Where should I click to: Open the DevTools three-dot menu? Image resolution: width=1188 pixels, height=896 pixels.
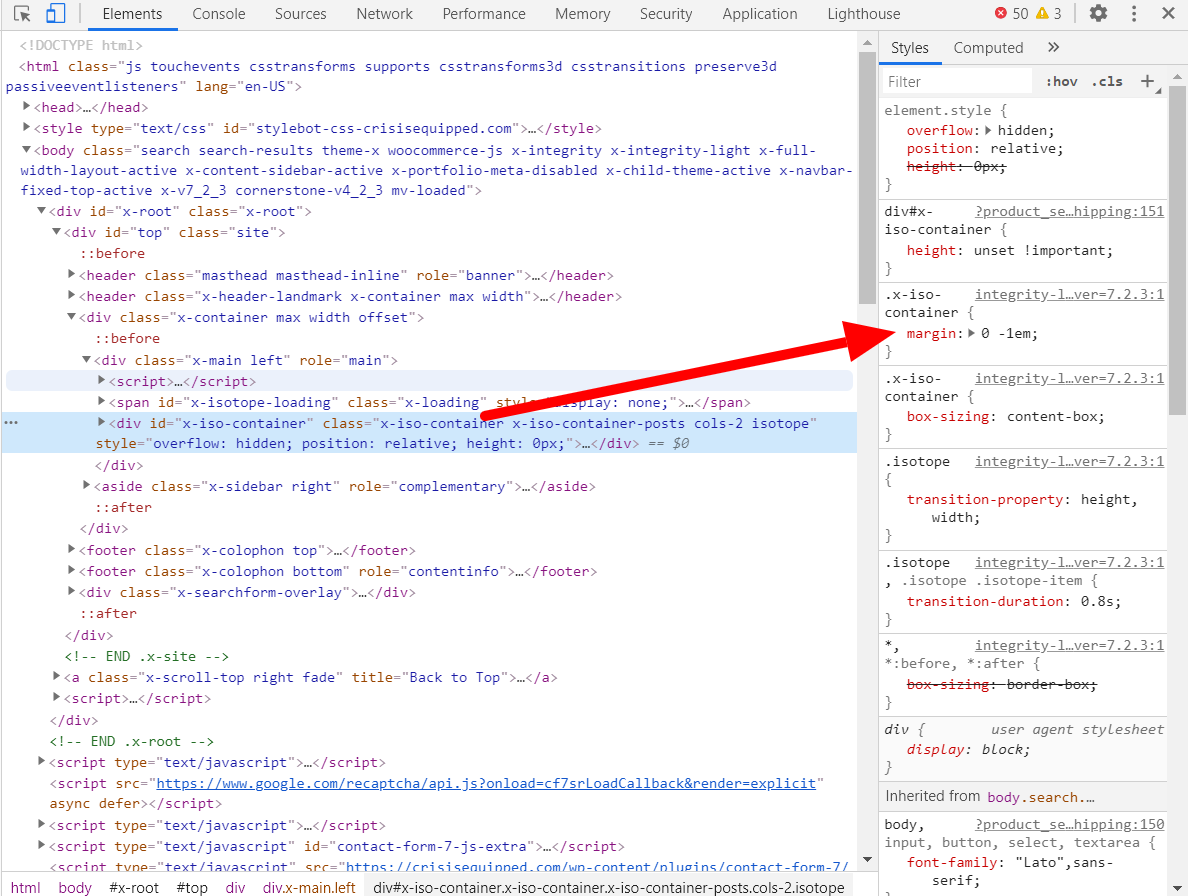(1133, 14)
